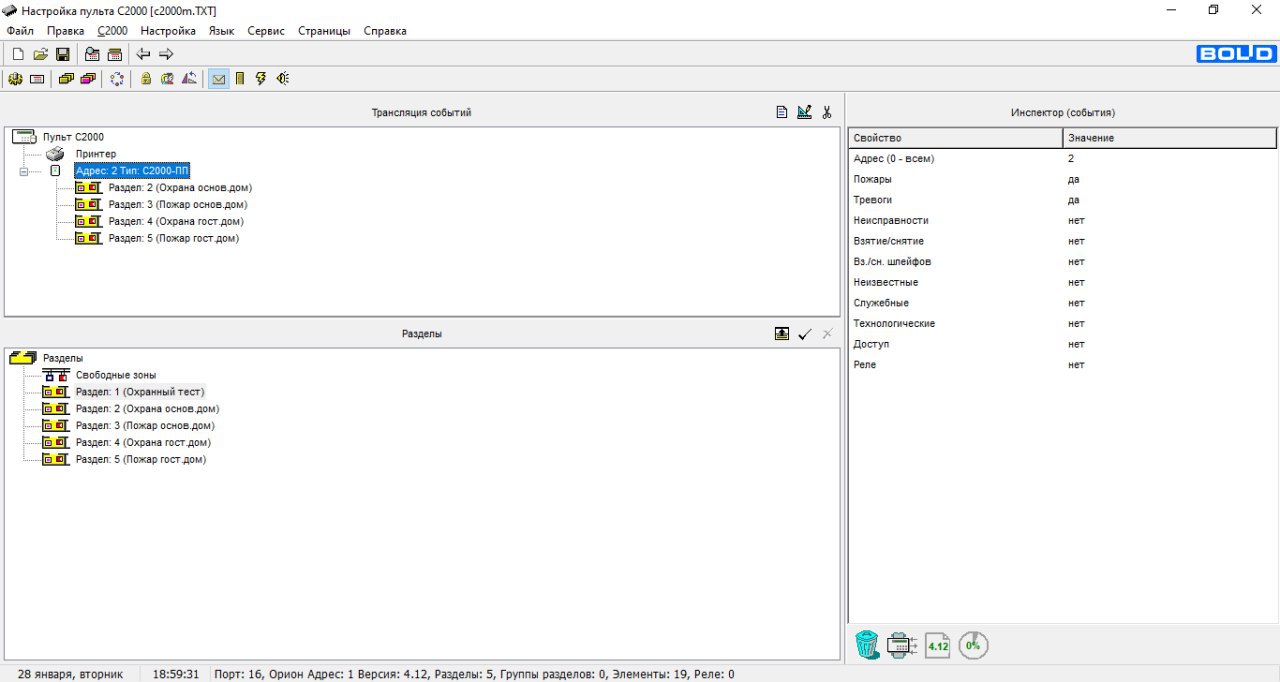Image resolution: width=1280 pixels, height=682 pixels.
Task: Open the C2000 menu
Action: coord(113,31)
